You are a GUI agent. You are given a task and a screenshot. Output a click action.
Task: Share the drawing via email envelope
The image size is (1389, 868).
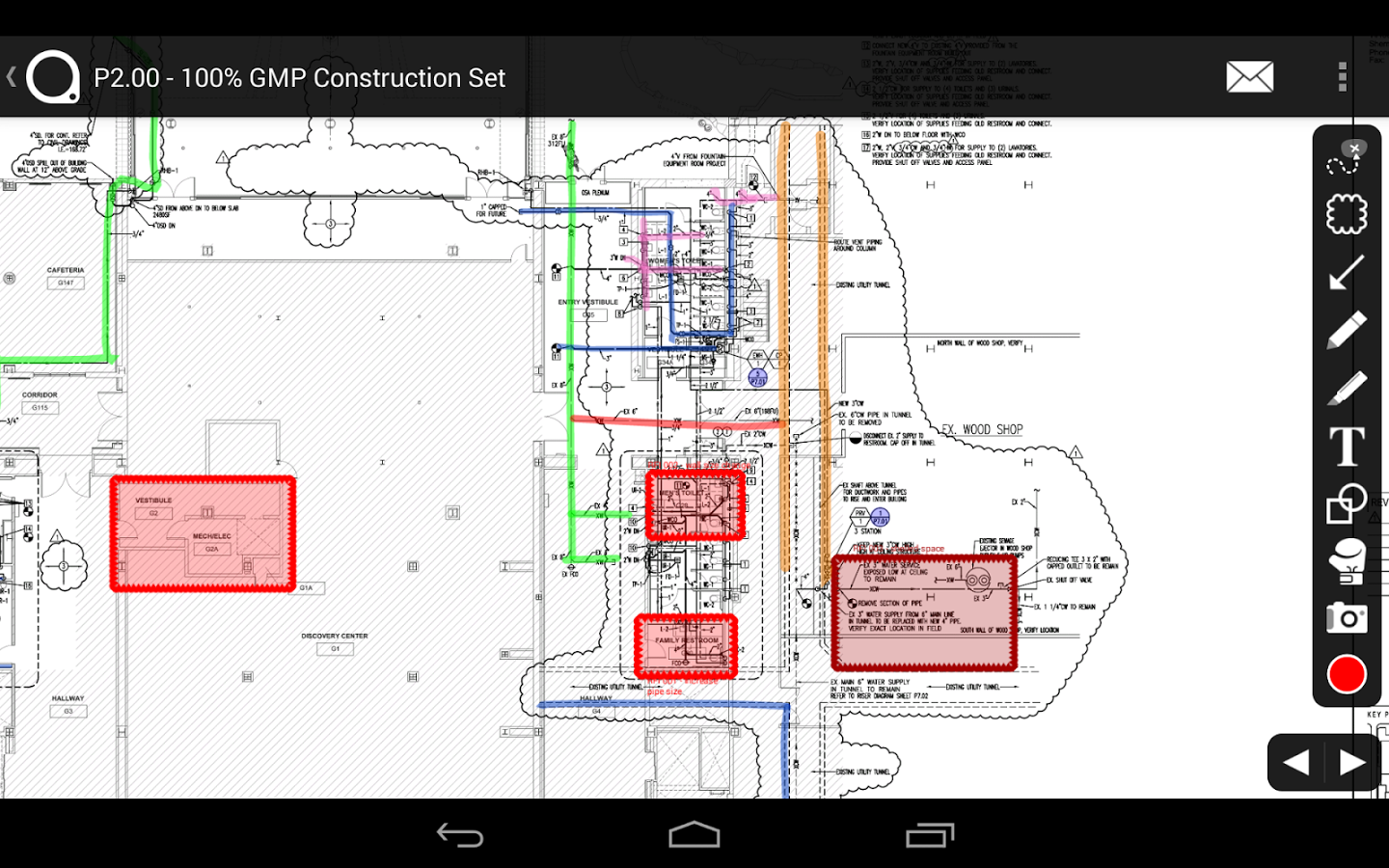[1249, 77]
